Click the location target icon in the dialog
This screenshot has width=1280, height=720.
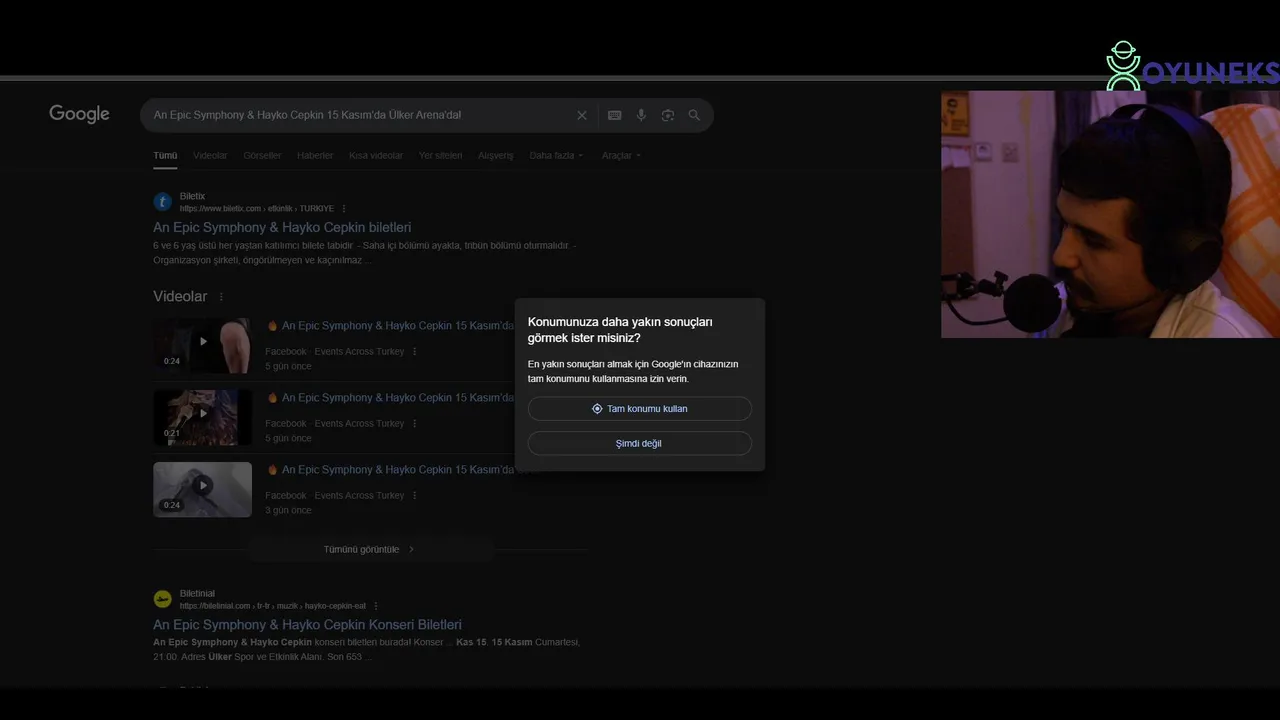(597, 409)
